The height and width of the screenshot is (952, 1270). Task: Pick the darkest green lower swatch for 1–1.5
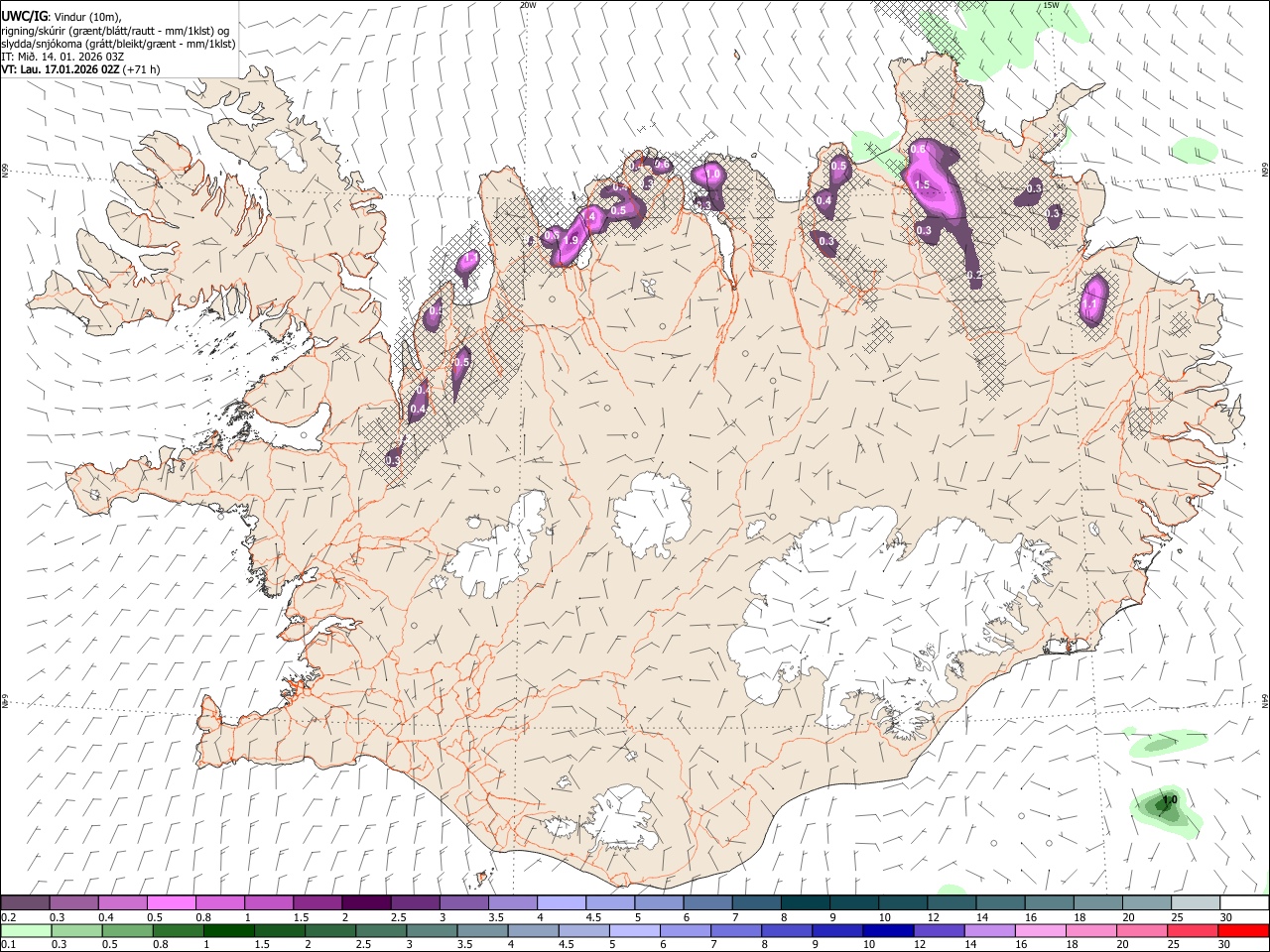(x=228, y=930)
